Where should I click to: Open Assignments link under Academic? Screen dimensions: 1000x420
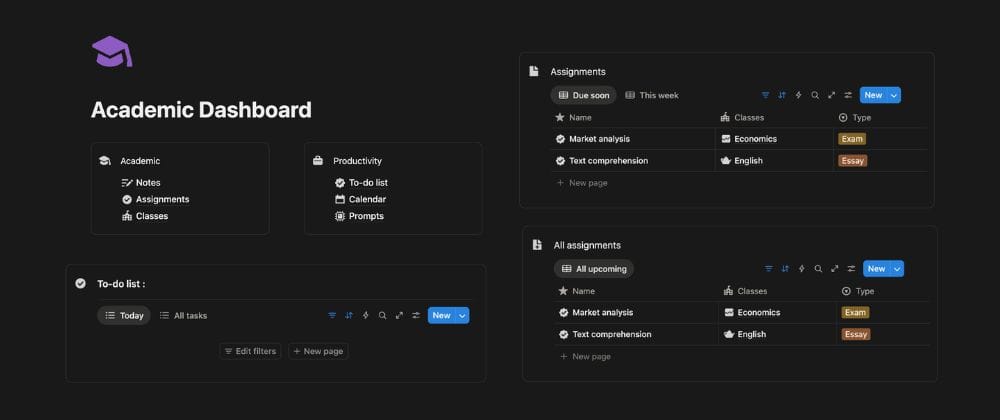[156, 199]
